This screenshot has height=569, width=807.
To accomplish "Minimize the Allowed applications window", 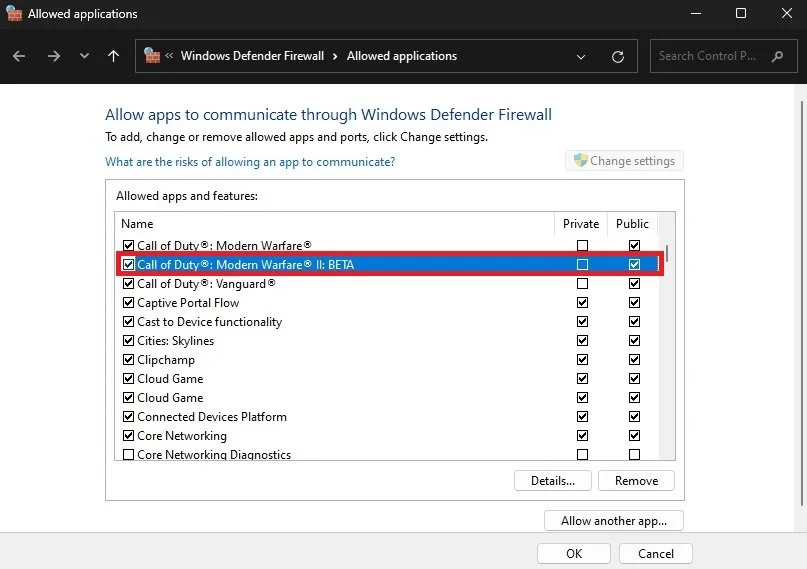I will [696, 13].
